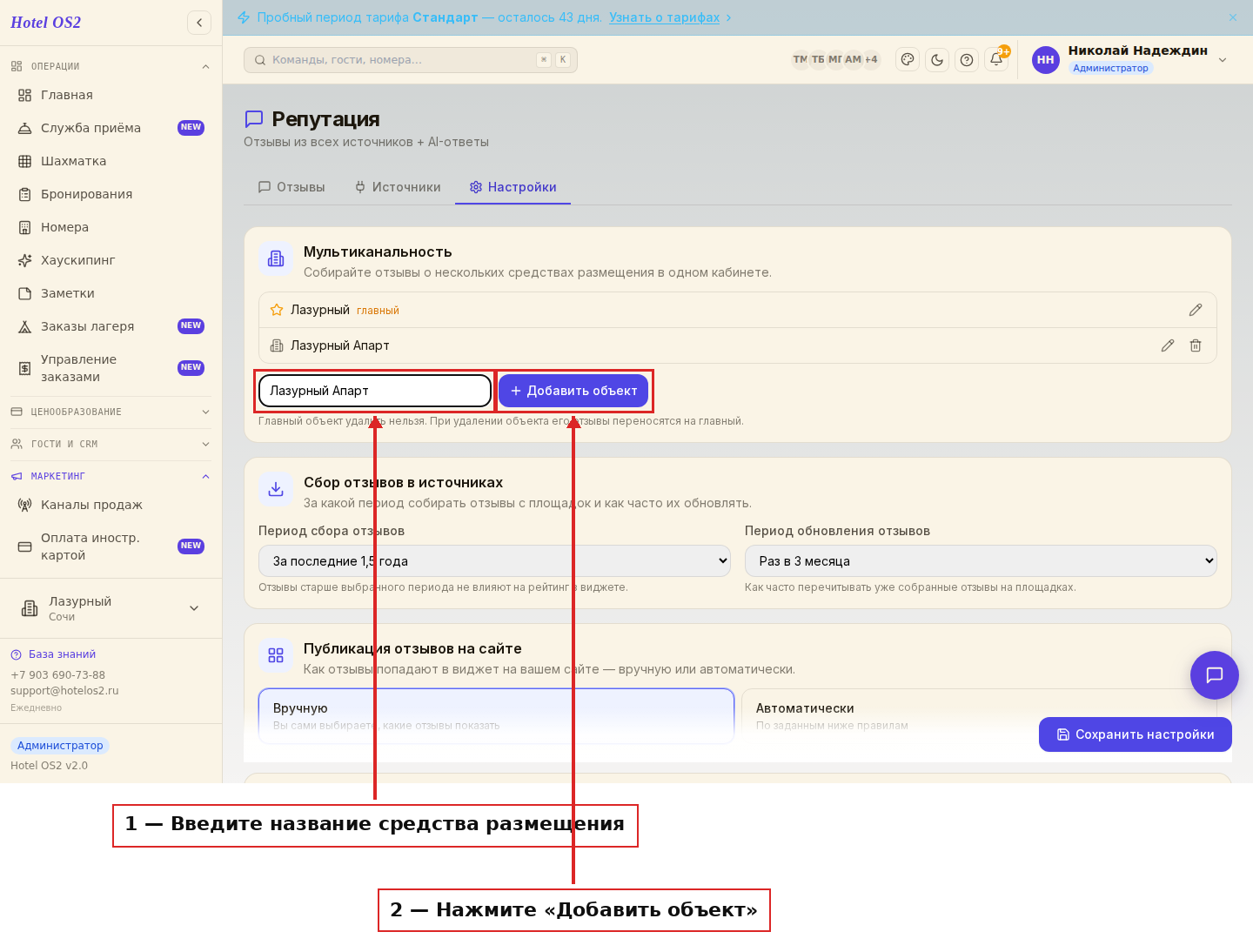
Task: Collapse the МАРКЕТИНГ section
Action: click(x=111, y=476)
